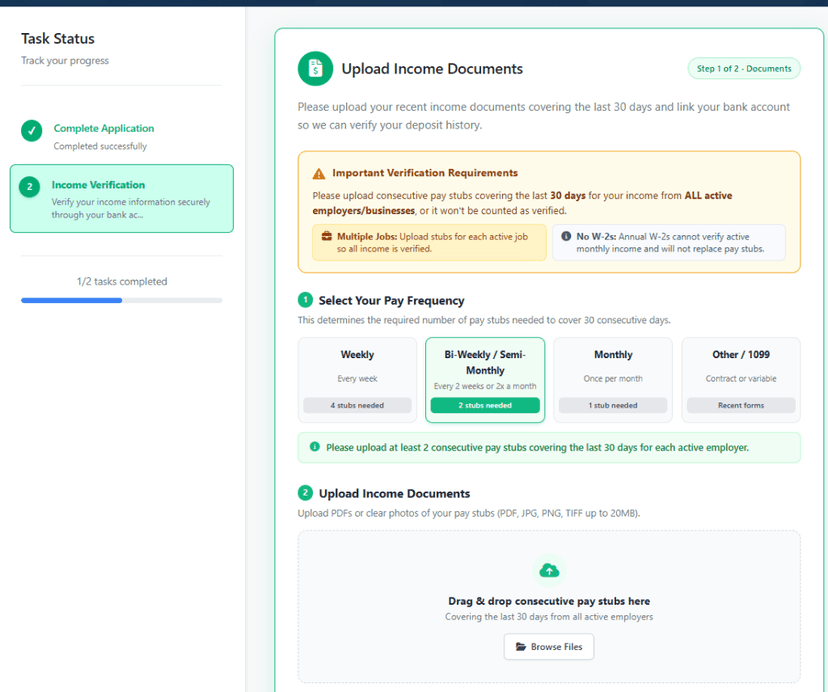Click the Step 1 of 2 - Documents badge
828x692 pixels.
tap(744, 69)
